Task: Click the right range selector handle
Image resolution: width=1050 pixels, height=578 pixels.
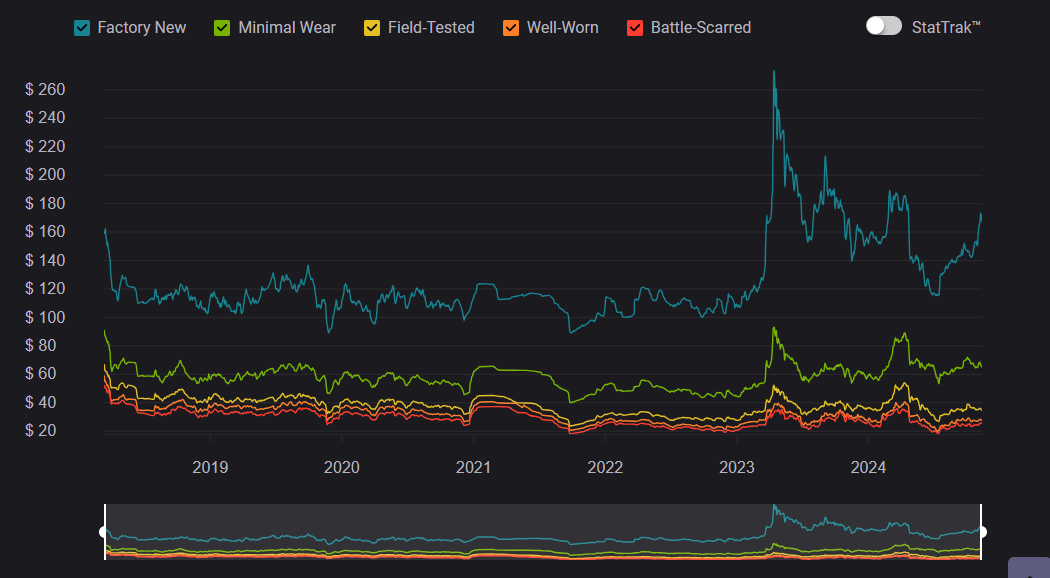Action: click(x=982, y=531)
